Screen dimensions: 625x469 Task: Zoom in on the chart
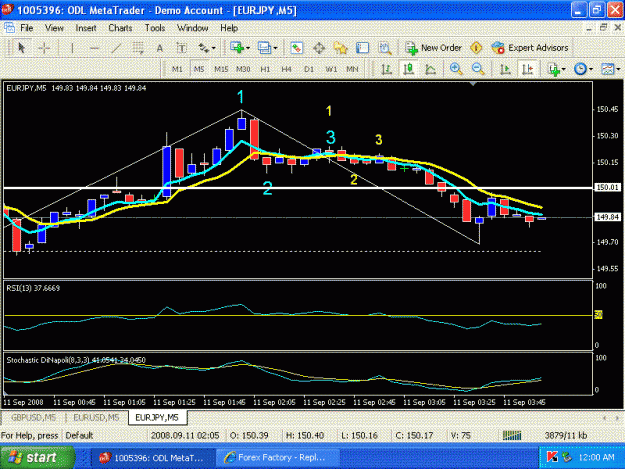click(456, 69)
